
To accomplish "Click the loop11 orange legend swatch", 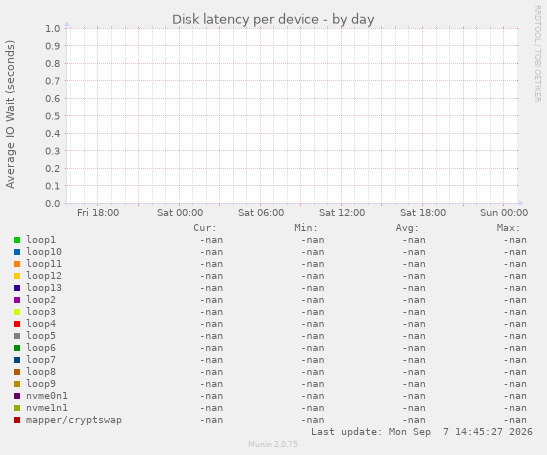I will click(x=17, y=264).
